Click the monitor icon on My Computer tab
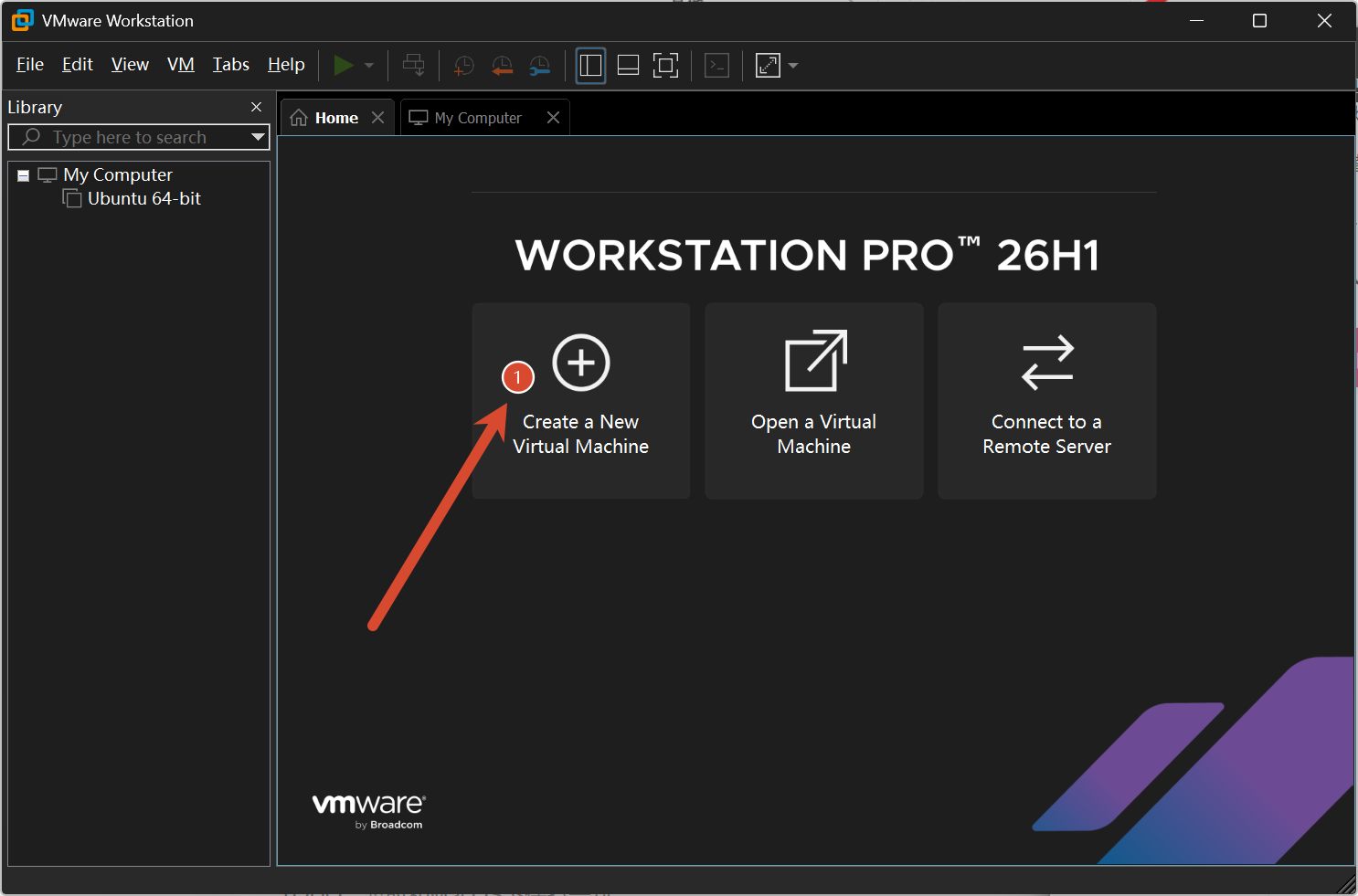 click(x=419, y=118)
